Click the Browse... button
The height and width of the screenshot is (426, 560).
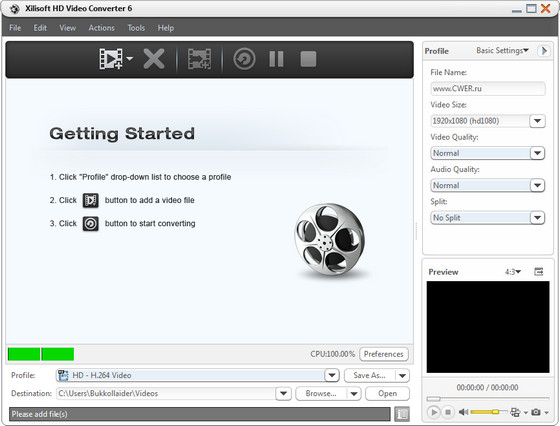(x=321, y=394)
